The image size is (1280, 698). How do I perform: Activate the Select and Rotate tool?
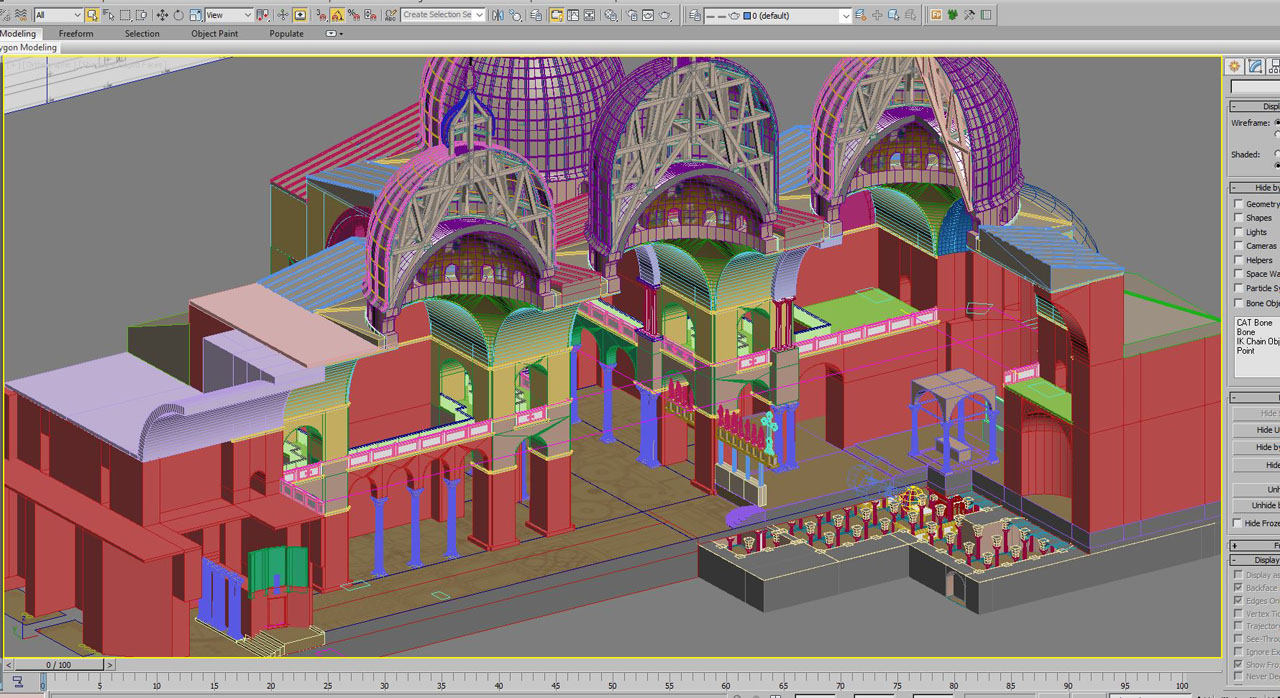(178, 15)
